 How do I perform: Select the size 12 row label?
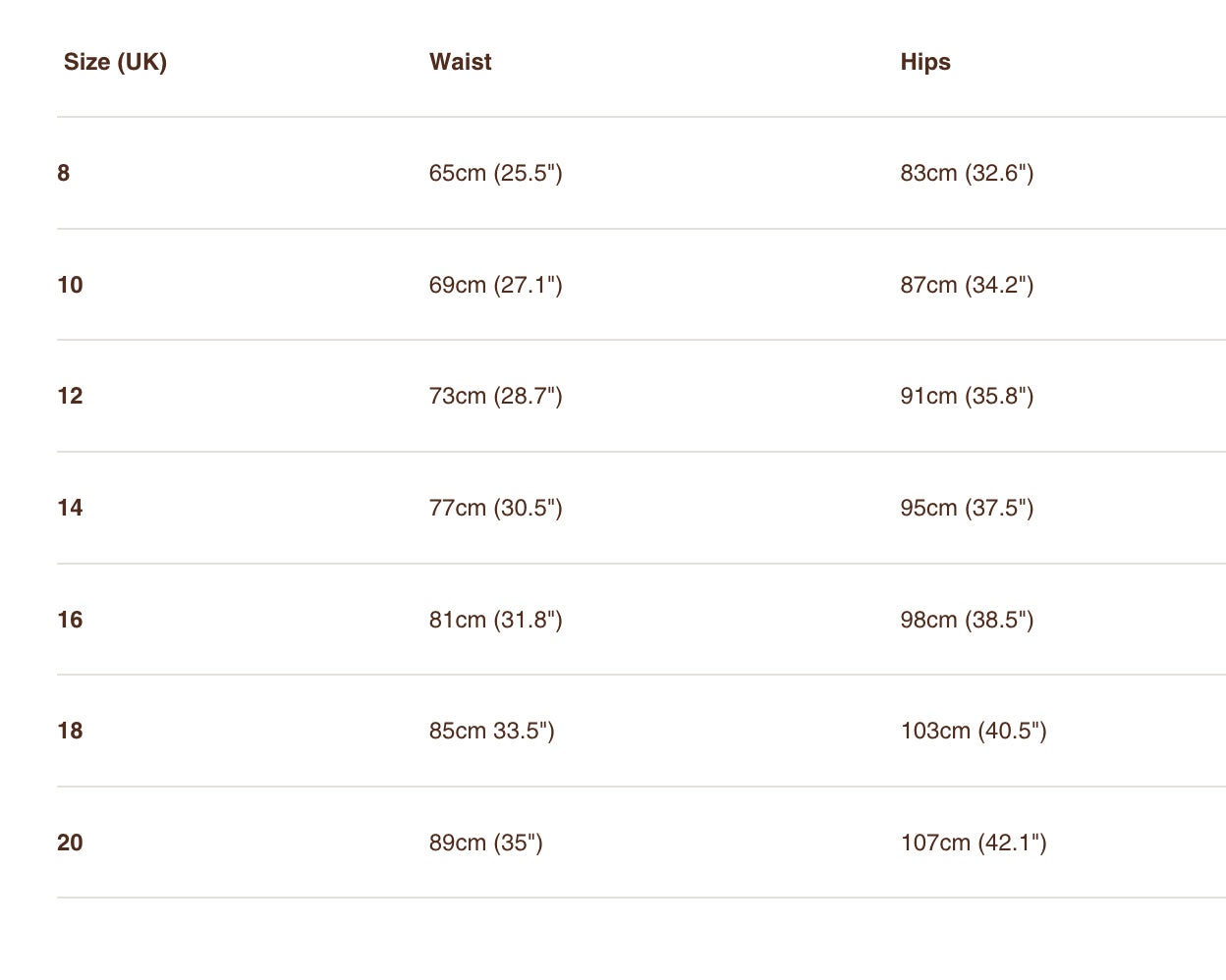click(70, 396)
